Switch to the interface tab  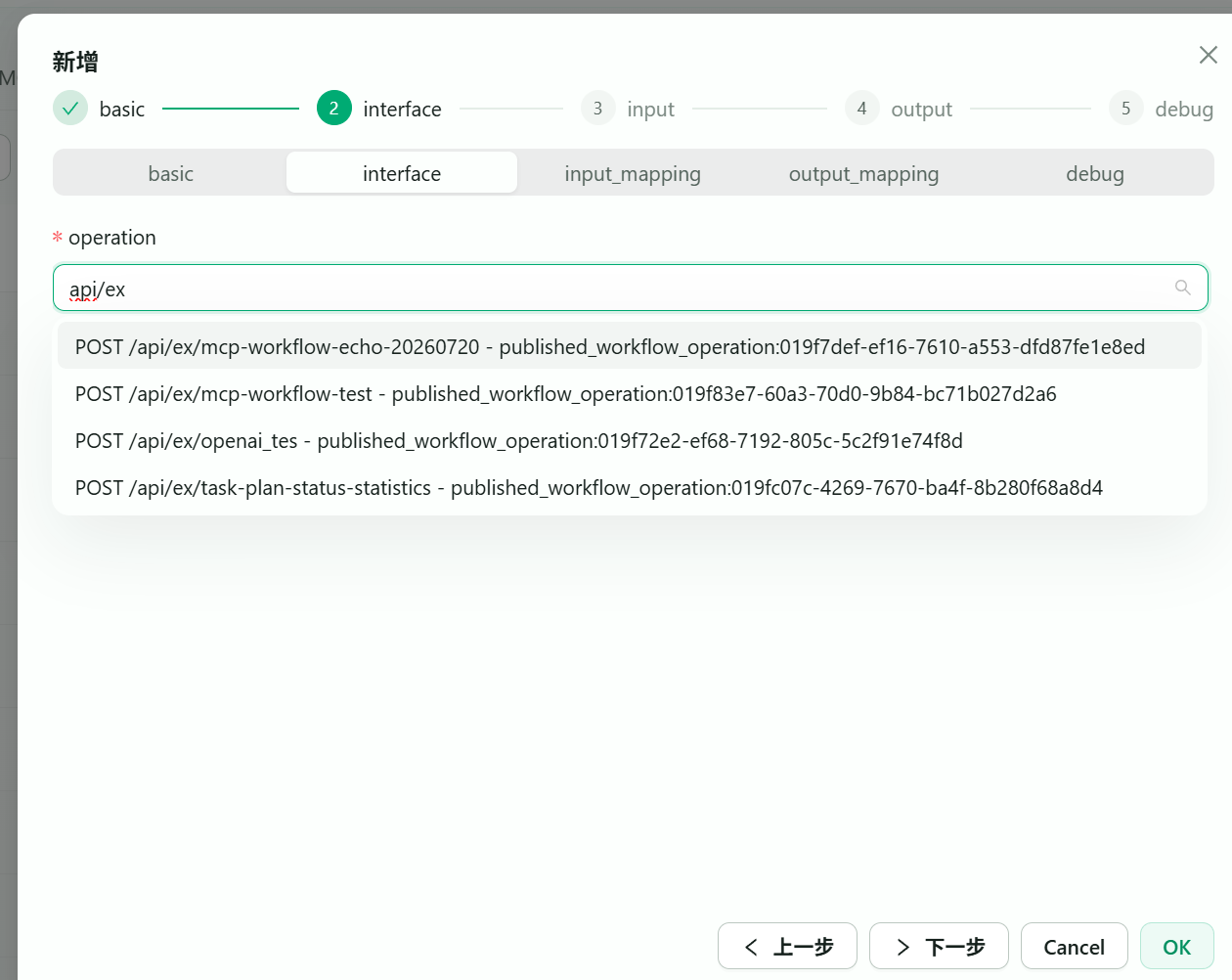tap(402, 173)
